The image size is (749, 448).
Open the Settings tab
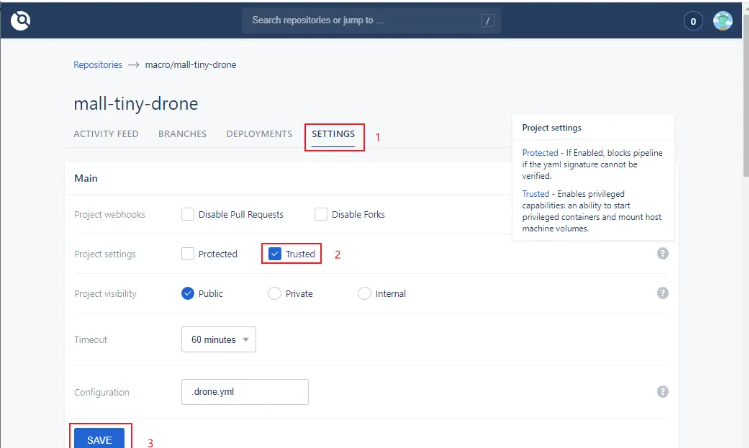coord(333,134)
